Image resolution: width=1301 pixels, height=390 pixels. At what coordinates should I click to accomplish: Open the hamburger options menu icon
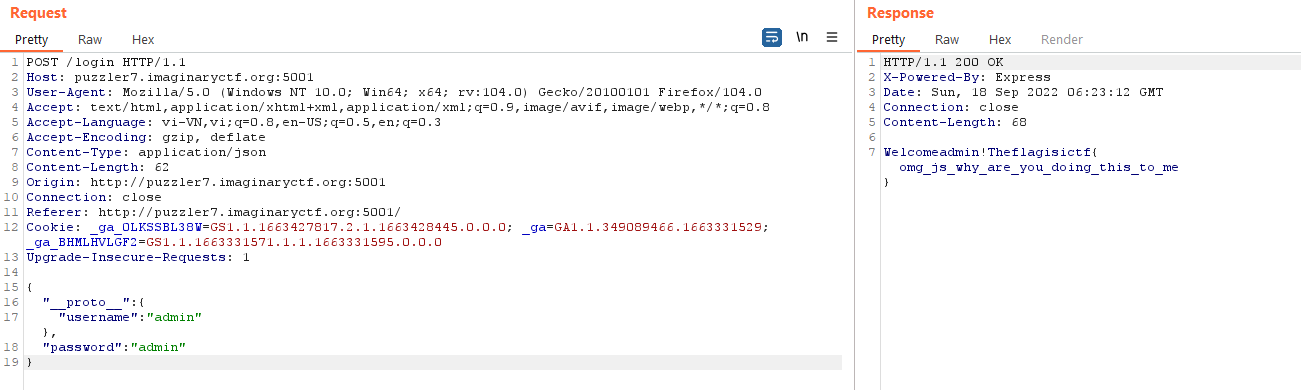click(832, 37)
